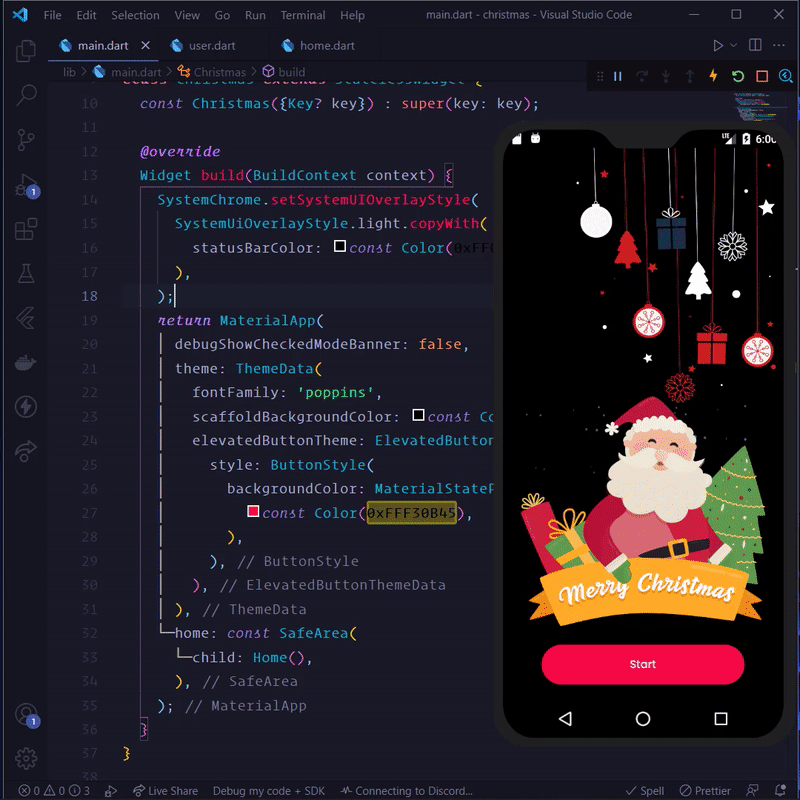The height and width of the screenshot is (800, 800).
Task: Open the Testing flask view
Action: 26,273
